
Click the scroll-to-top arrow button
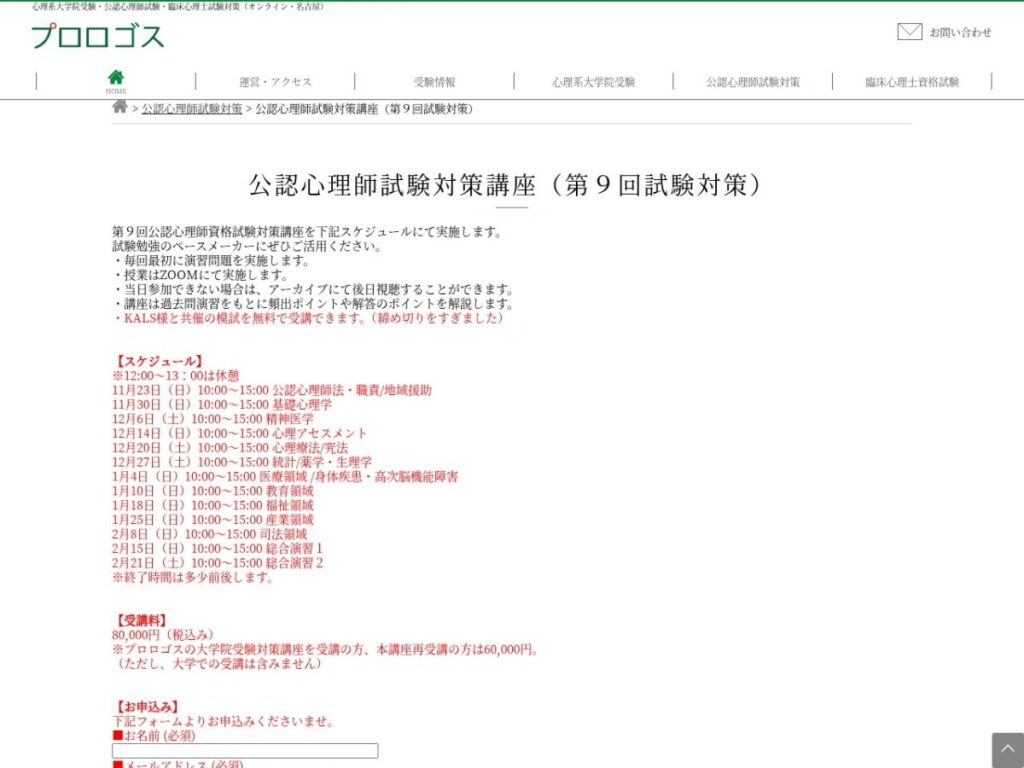[x=1008, y=750]
